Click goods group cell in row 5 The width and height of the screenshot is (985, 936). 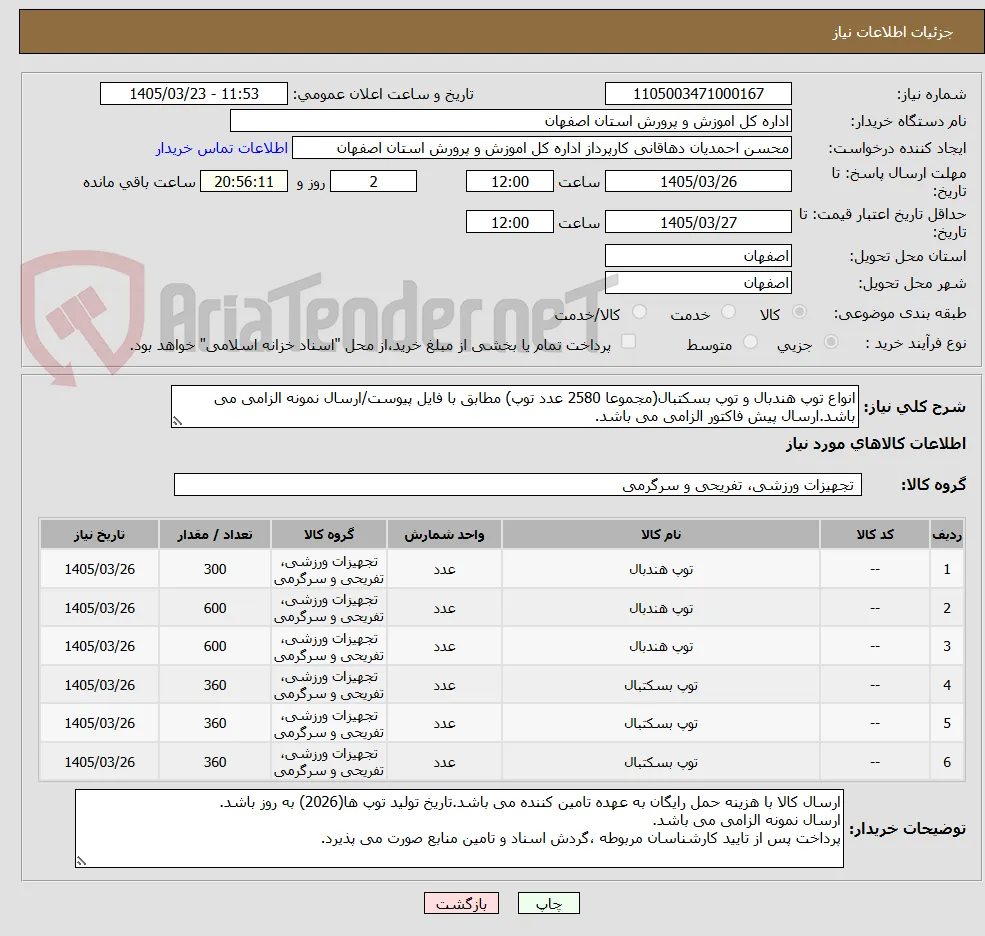point(329,724)
